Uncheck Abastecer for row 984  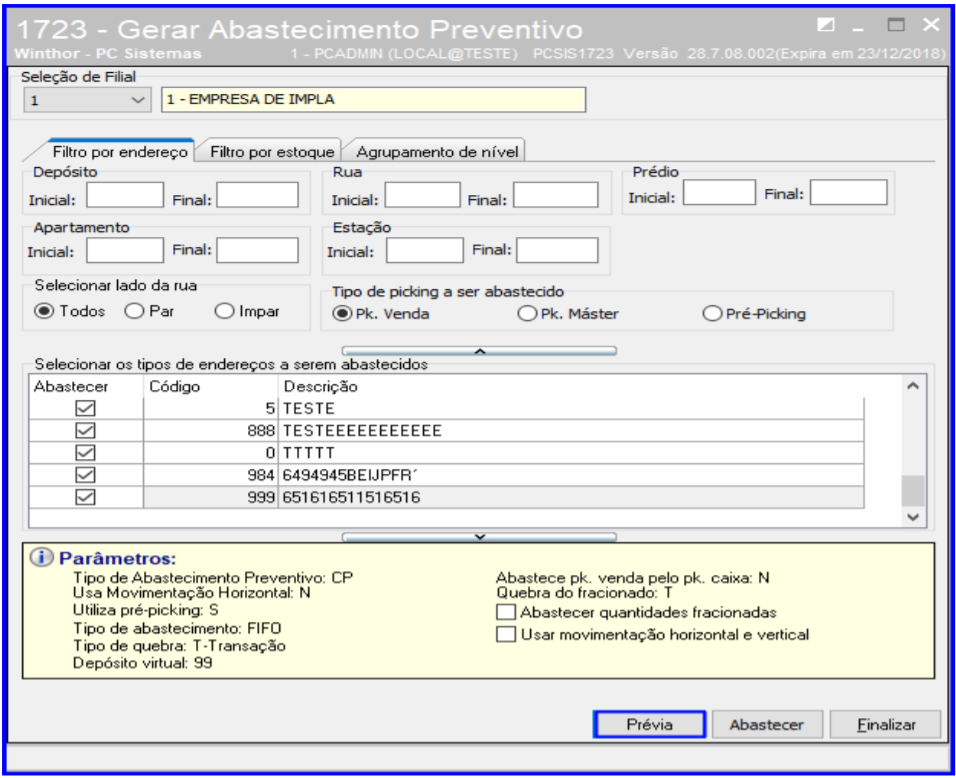pos(85,475)
